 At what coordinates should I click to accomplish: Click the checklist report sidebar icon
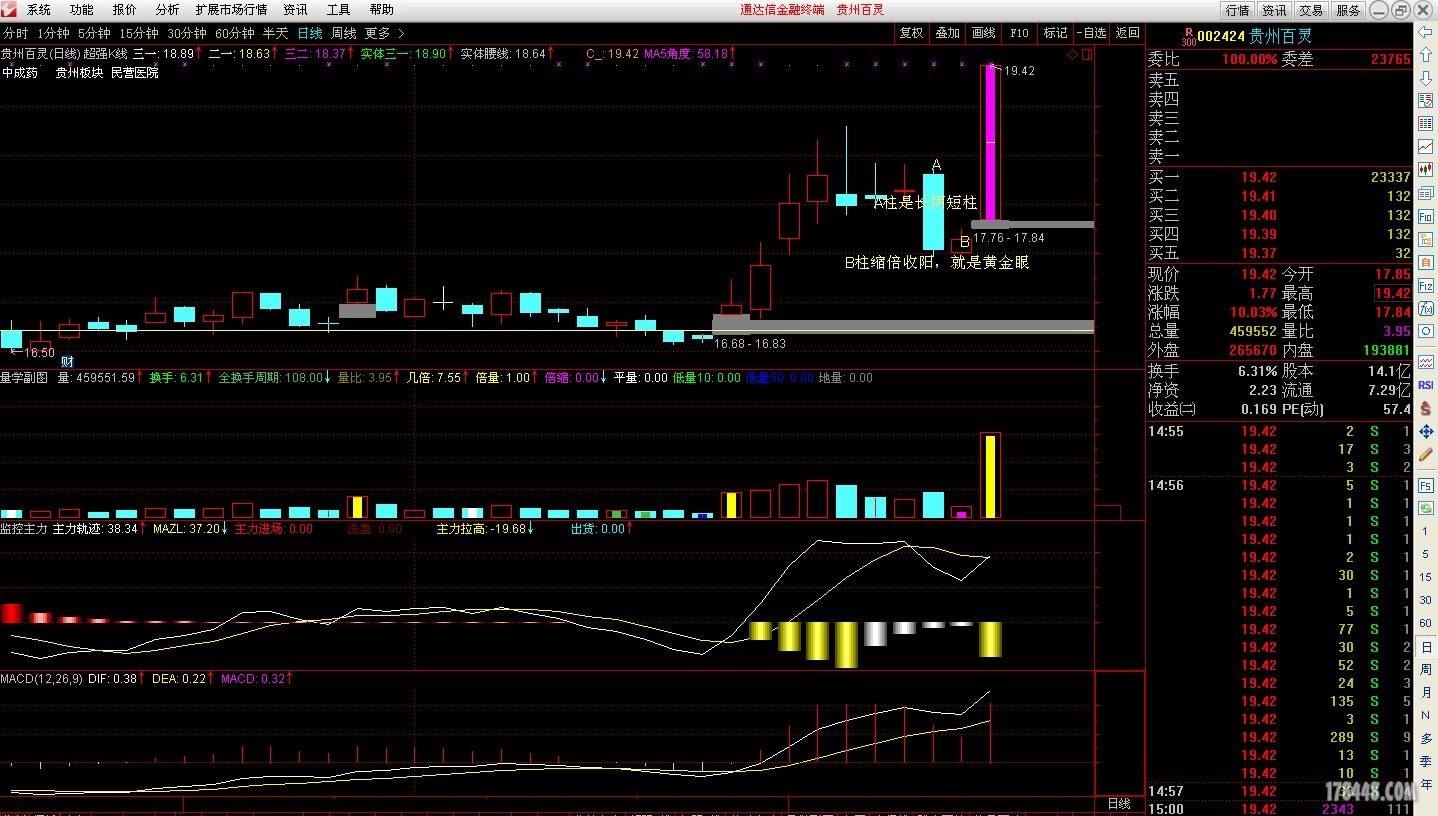tap(1425, 100)
